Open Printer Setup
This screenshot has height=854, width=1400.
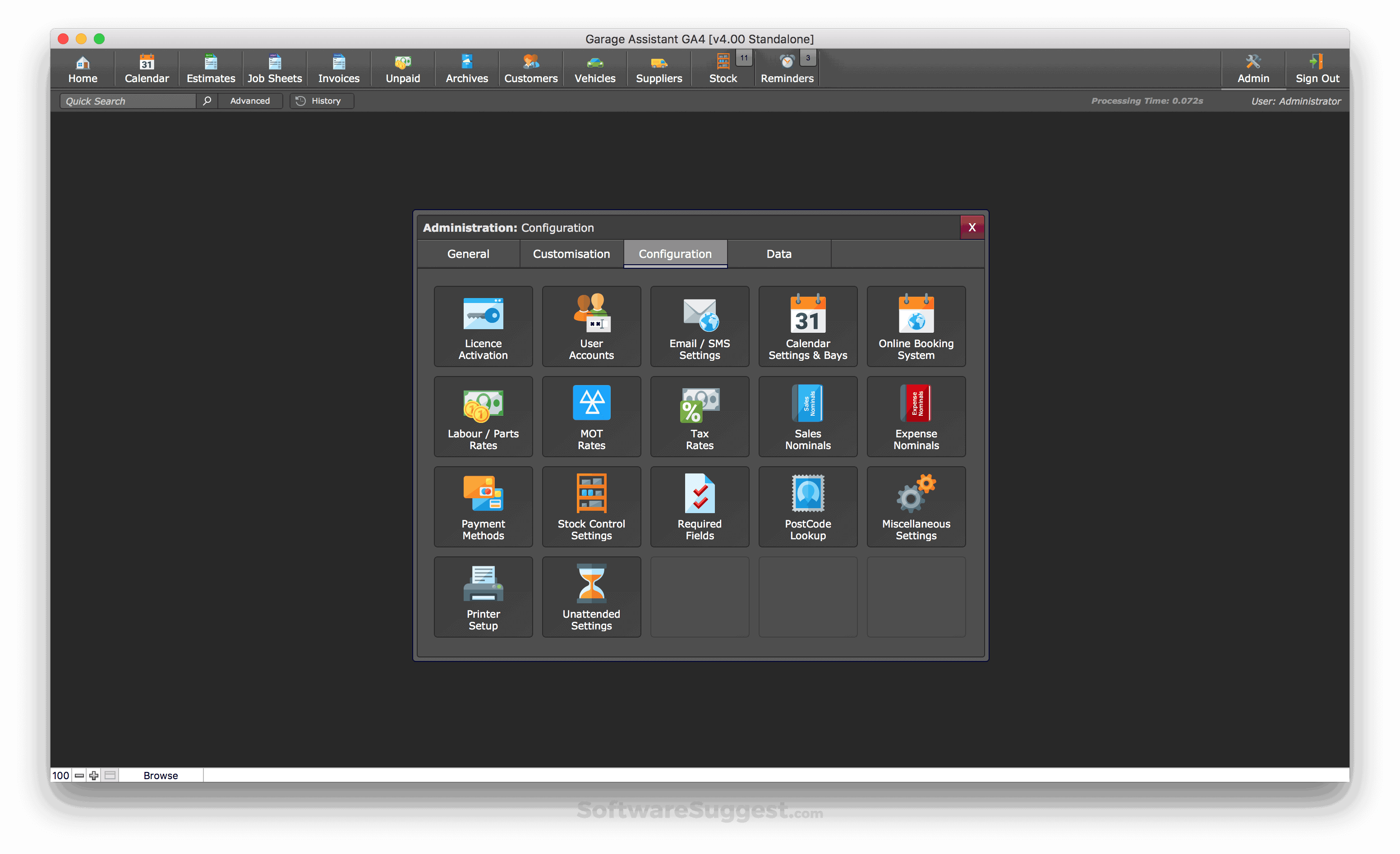tap(483, 597)
